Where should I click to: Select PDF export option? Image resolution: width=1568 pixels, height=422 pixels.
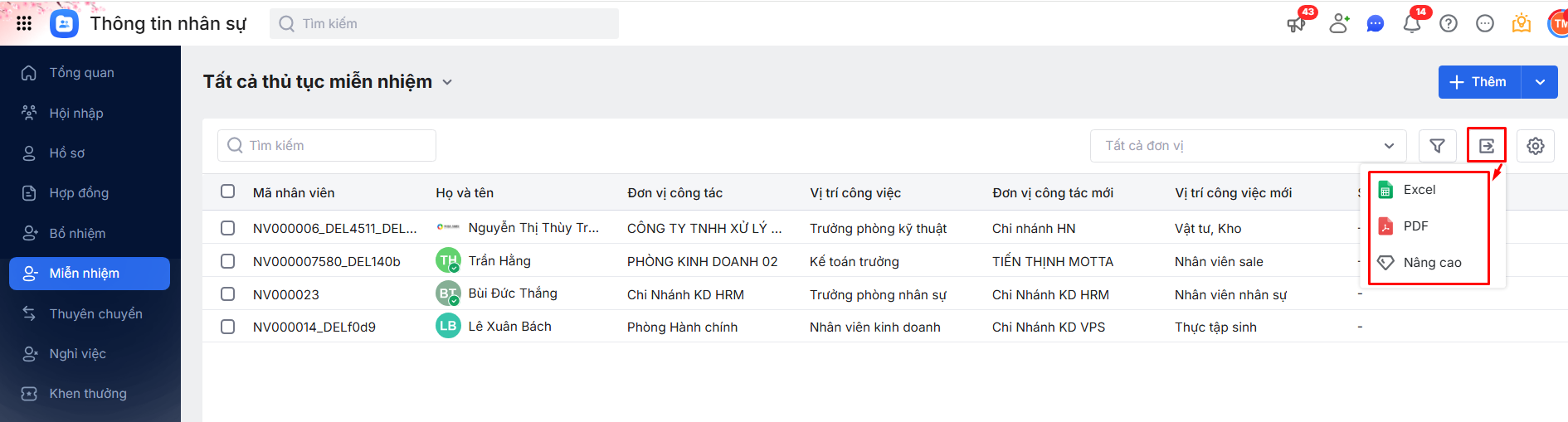1415,226
